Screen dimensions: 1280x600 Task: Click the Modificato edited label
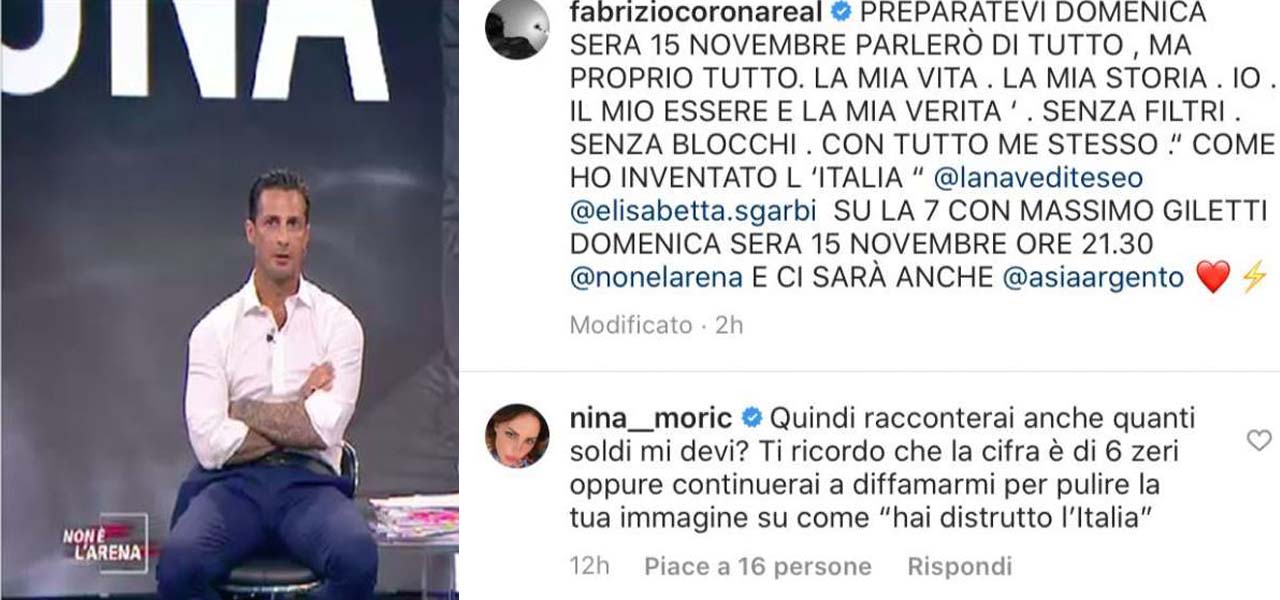[631, 325]
